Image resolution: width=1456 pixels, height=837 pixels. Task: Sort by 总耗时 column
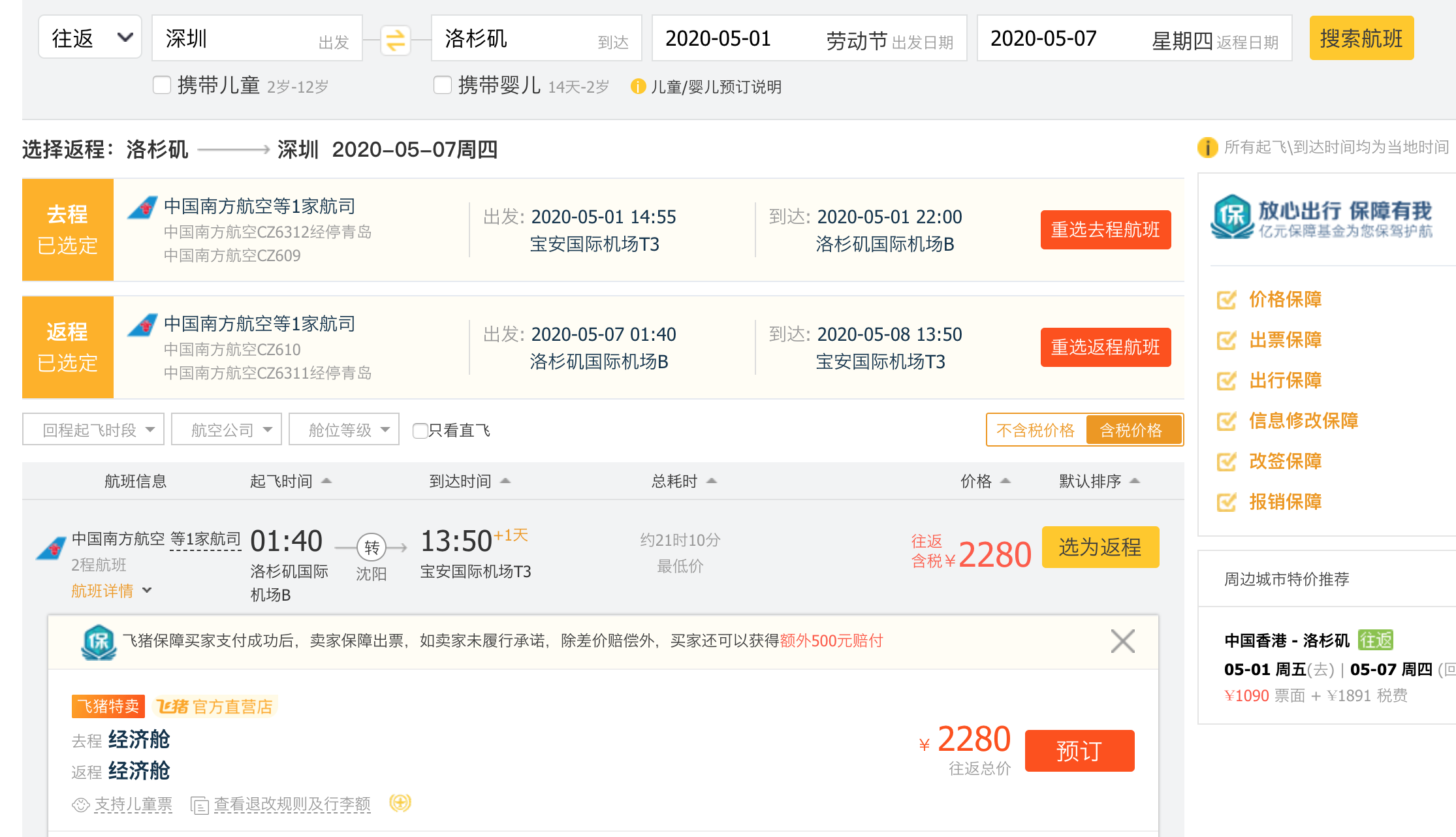click(684, 481)
